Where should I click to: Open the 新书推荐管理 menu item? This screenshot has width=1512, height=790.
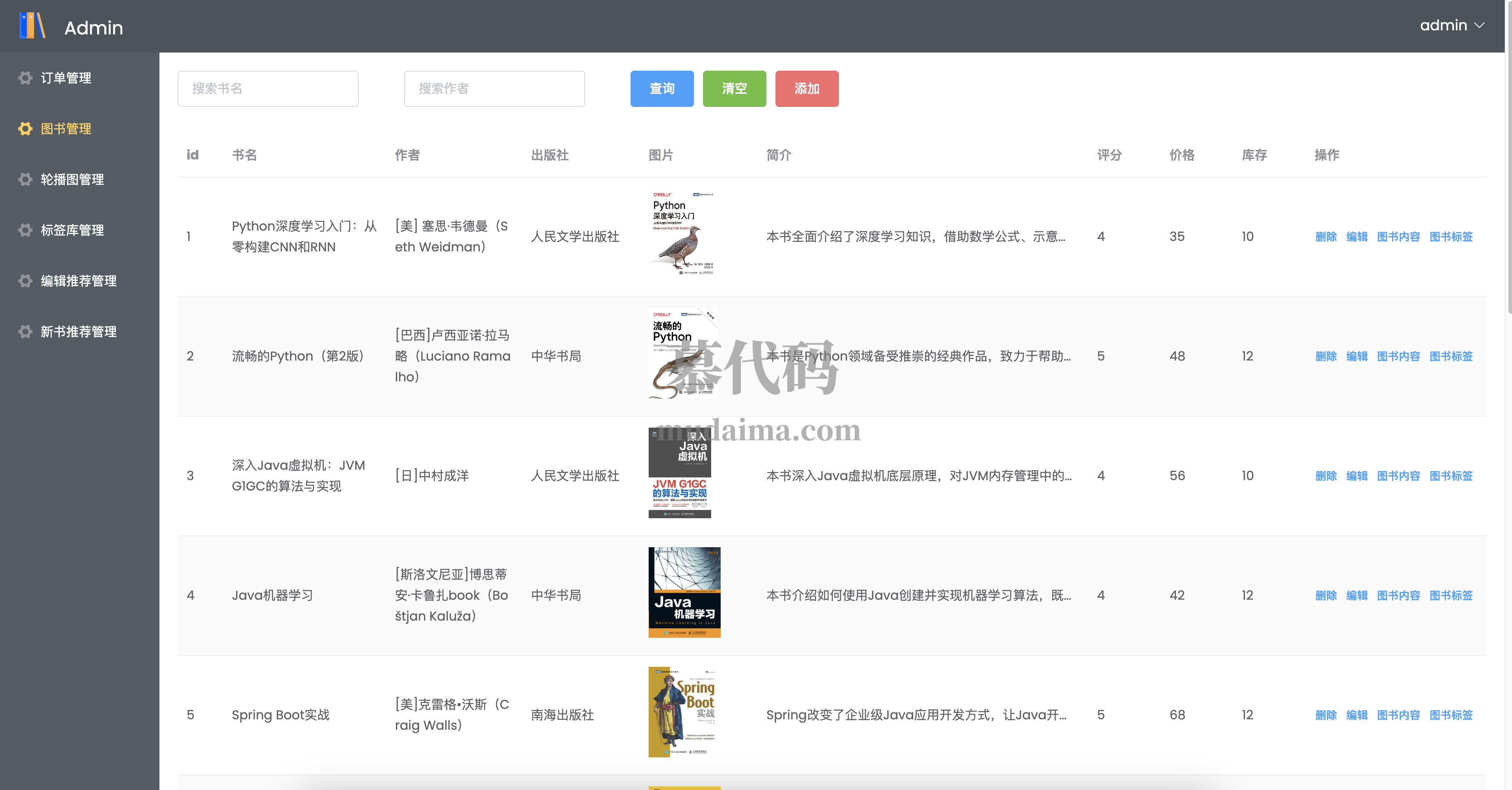click(x=79, y=332)
